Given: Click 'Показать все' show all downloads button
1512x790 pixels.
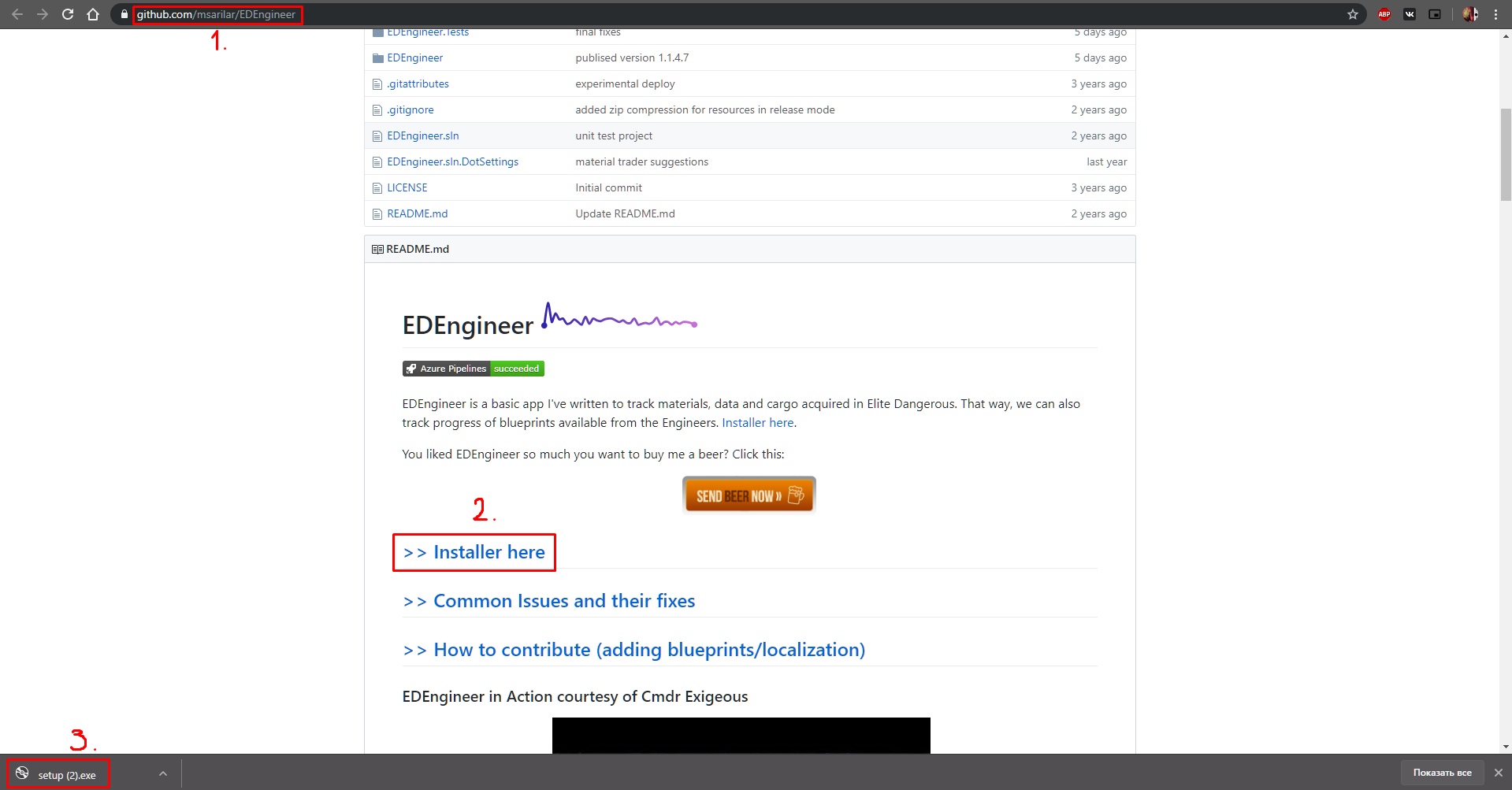Looking at the screenshot, I should (x=1442, y=773).
